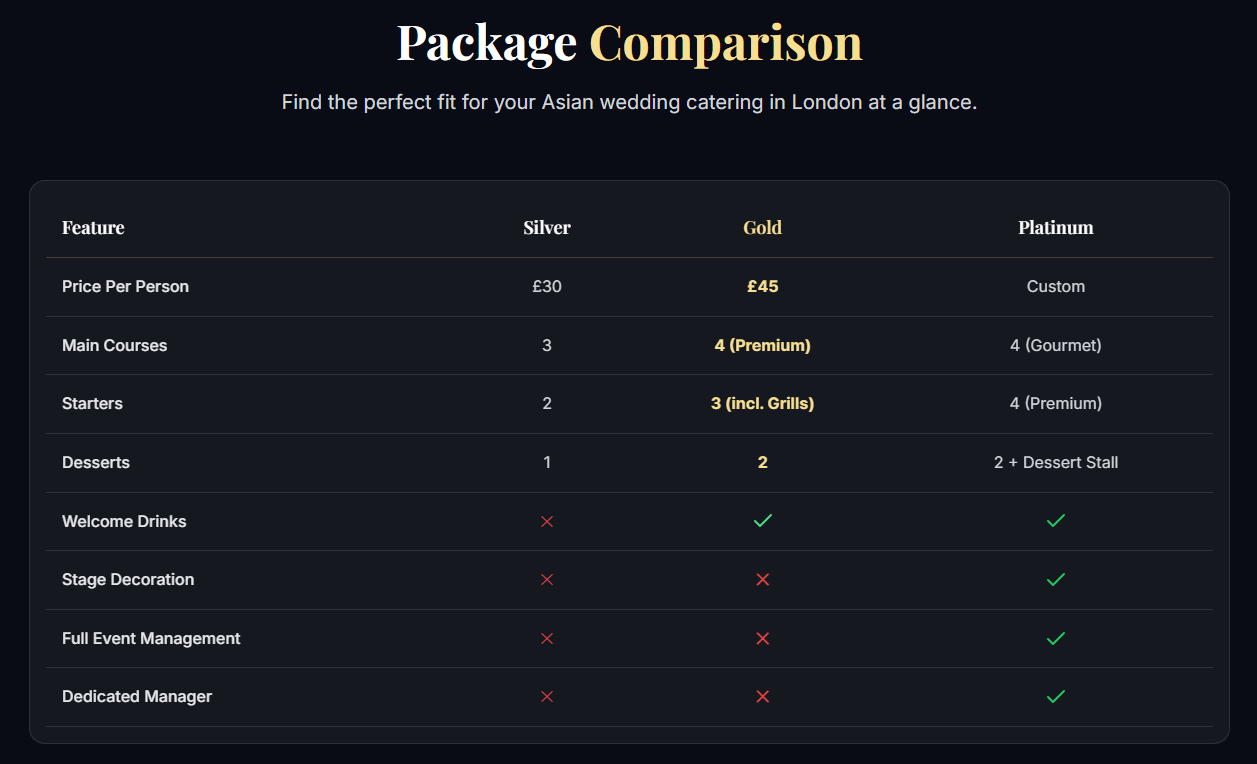
Task: Click the Platinum Dedicated Manager checkmark
Action: (x=1055, y=697)
